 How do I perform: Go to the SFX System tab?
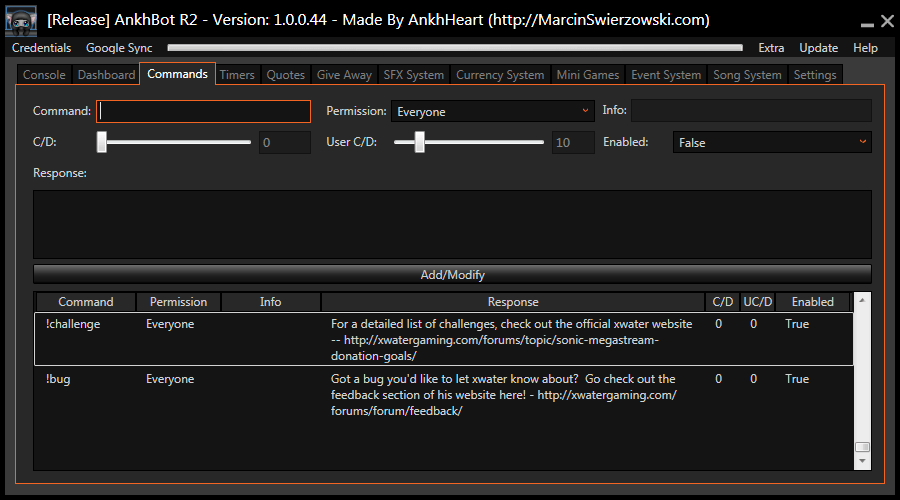click(x=414, y=75)
